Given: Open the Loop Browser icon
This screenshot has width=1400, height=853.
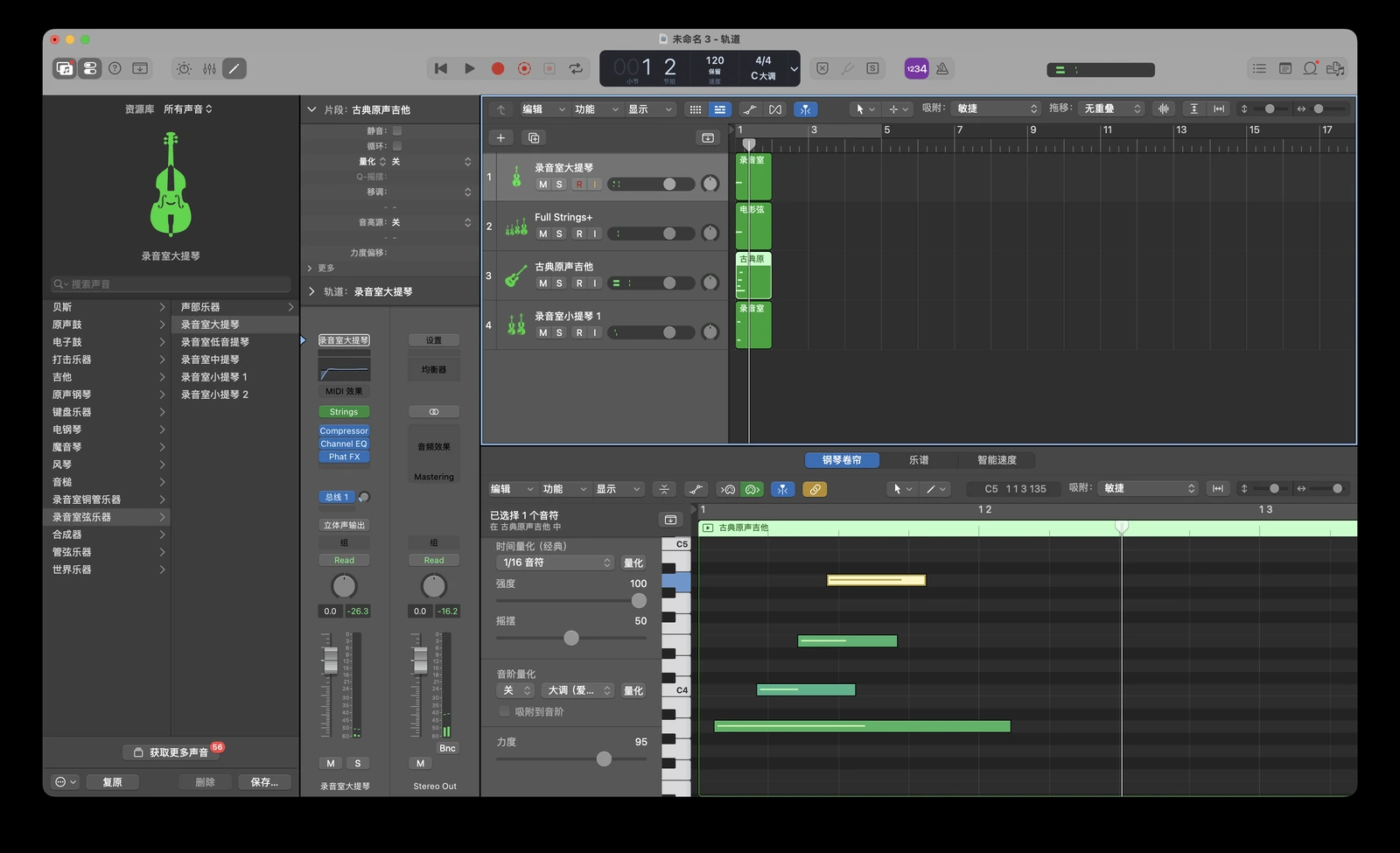Looking at the screenshot, I should tap(1310, 68).
